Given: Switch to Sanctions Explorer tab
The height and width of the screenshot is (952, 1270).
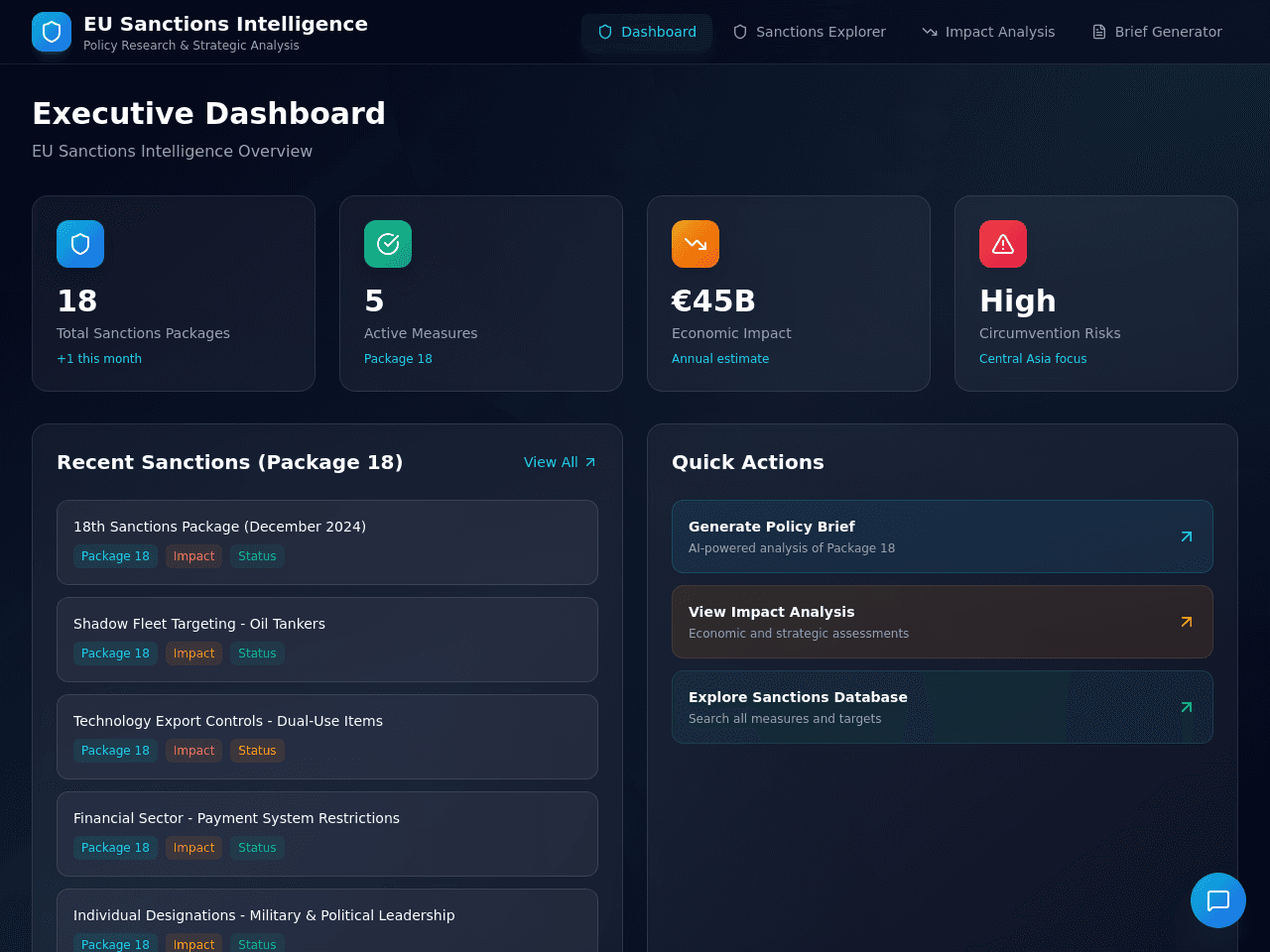Looking at the screenshot, I should pos(809,32).
